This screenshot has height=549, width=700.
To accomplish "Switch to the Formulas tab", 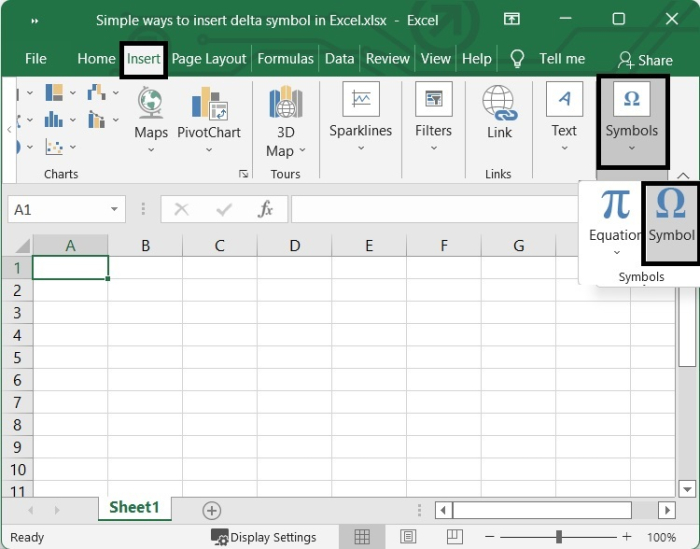I will click(x=285, y=59).
